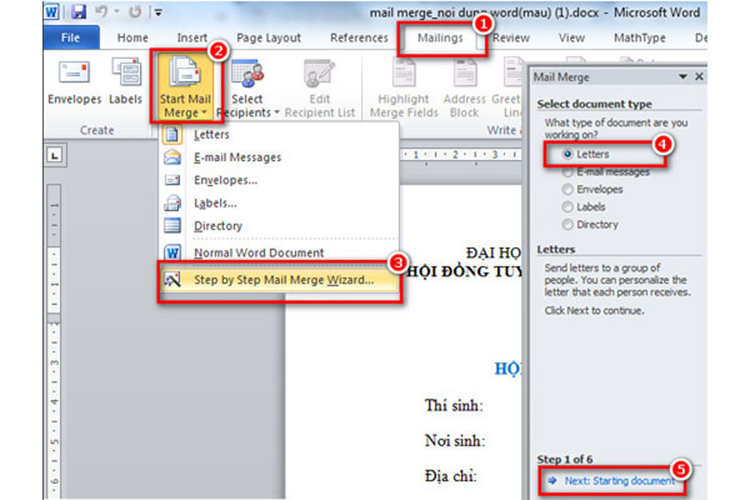Click the 'Thí sinh:' text in document
750x500 pixels.
(x=454, y=406)
